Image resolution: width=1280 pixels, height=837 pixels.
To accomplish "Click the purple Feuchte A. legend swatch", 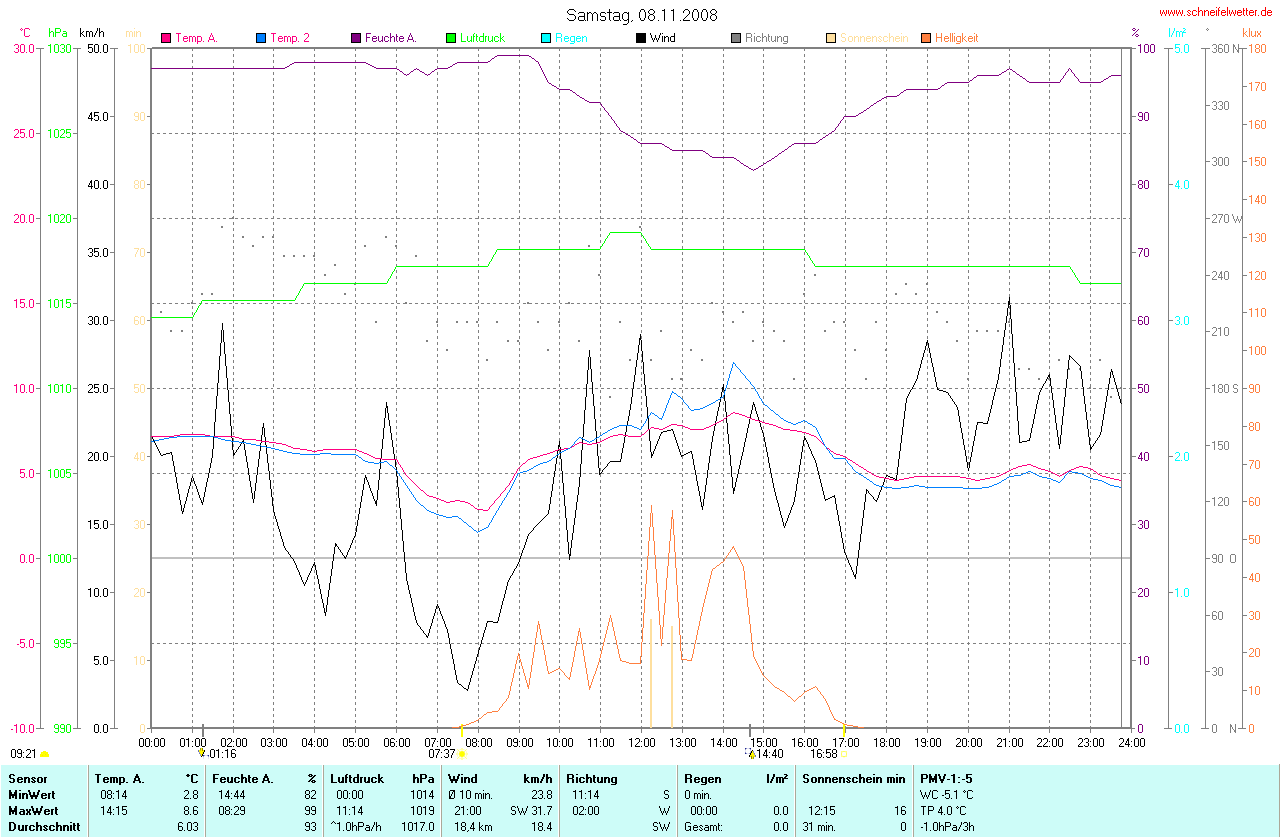I will (355, 38).
